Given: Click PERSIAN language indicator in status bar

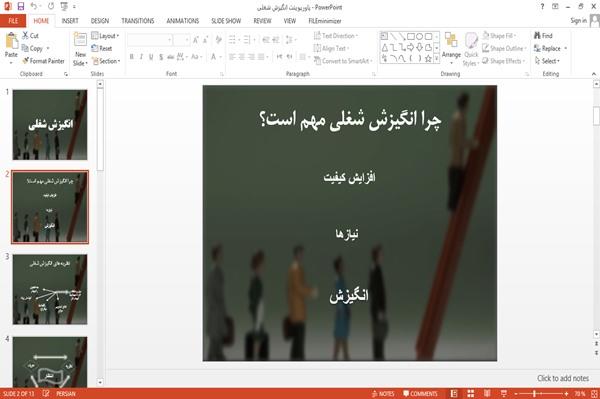Looking at the screenshot, I should coord(66,394).
